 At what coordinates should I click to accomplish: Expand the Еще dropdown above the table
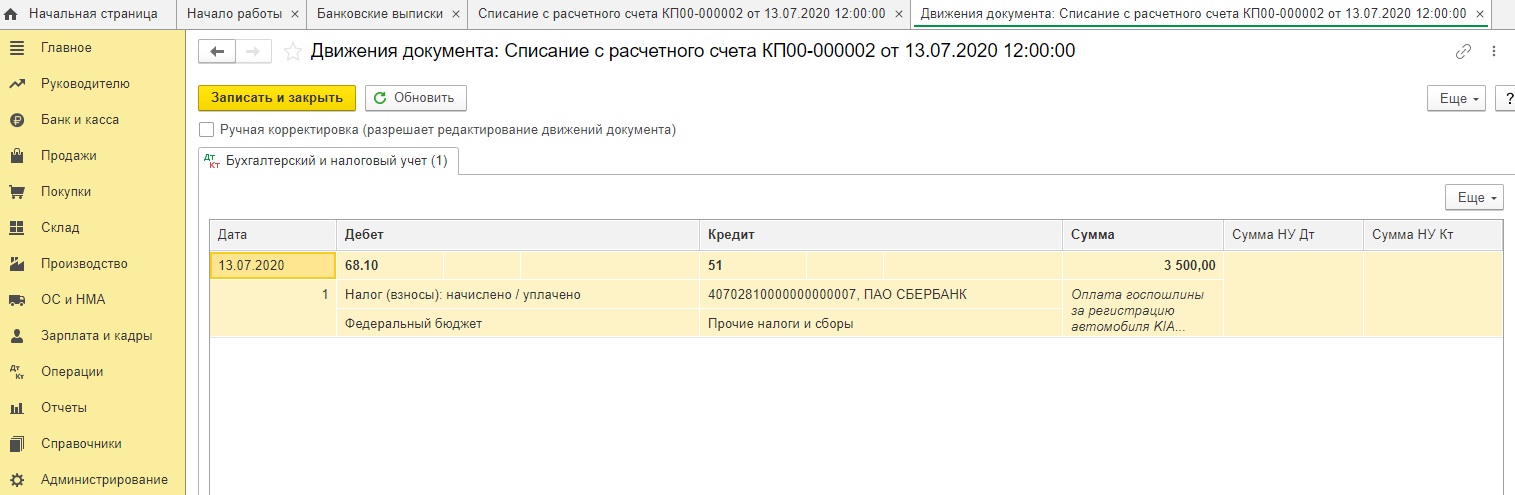pos(1475,198)
